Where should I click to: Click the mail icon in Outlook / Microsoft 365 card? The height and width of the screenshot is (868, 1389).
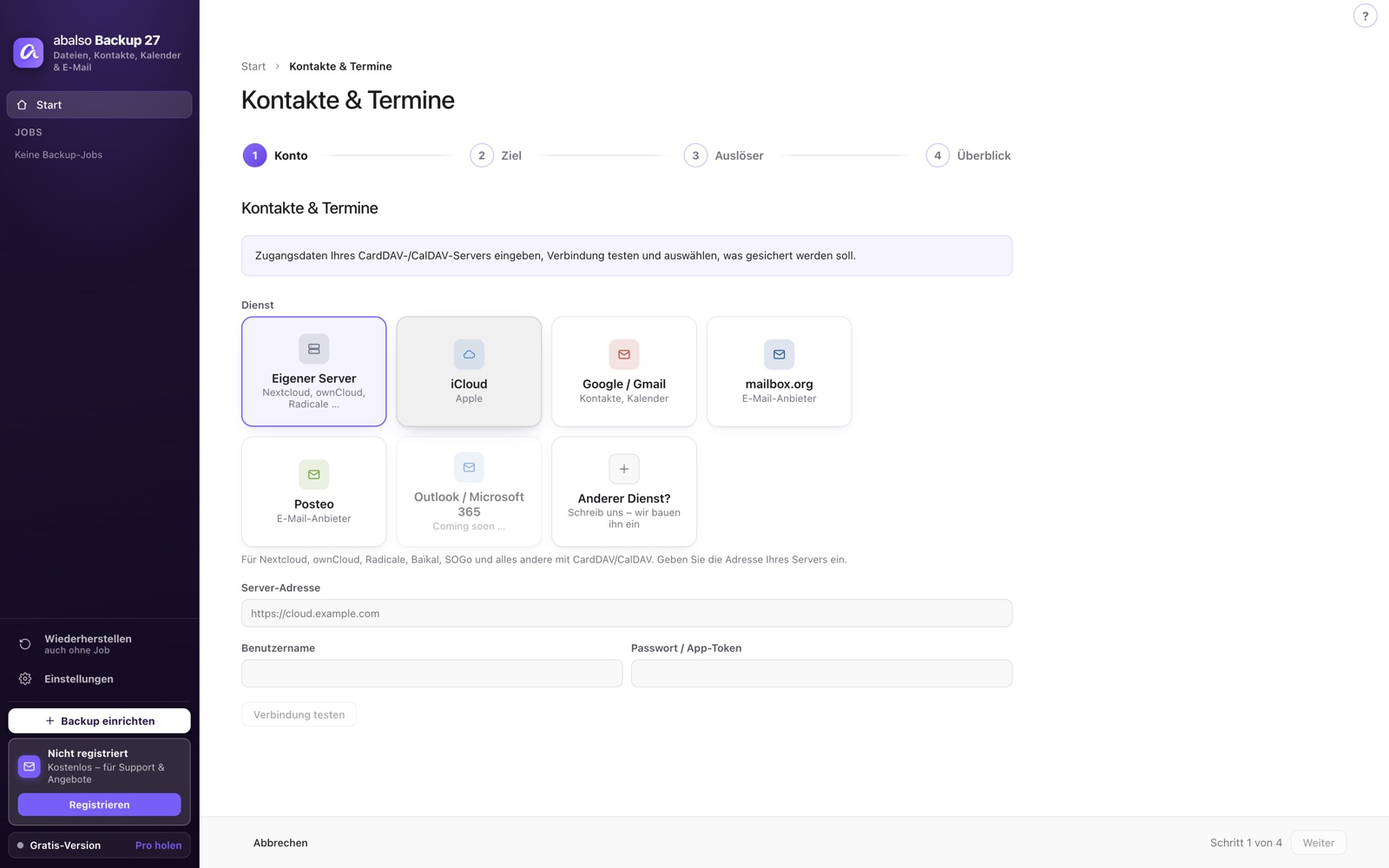pyautogui.click(x=469, y=467)
